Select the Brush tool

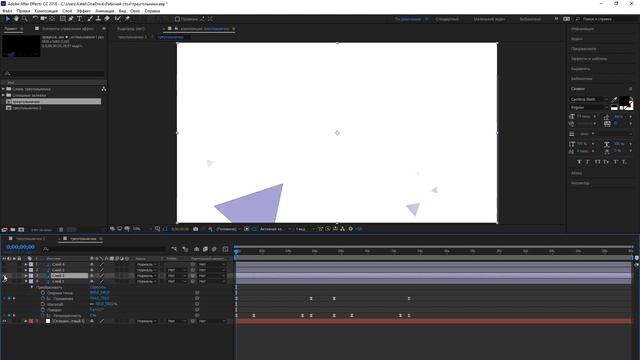(90, 19)
